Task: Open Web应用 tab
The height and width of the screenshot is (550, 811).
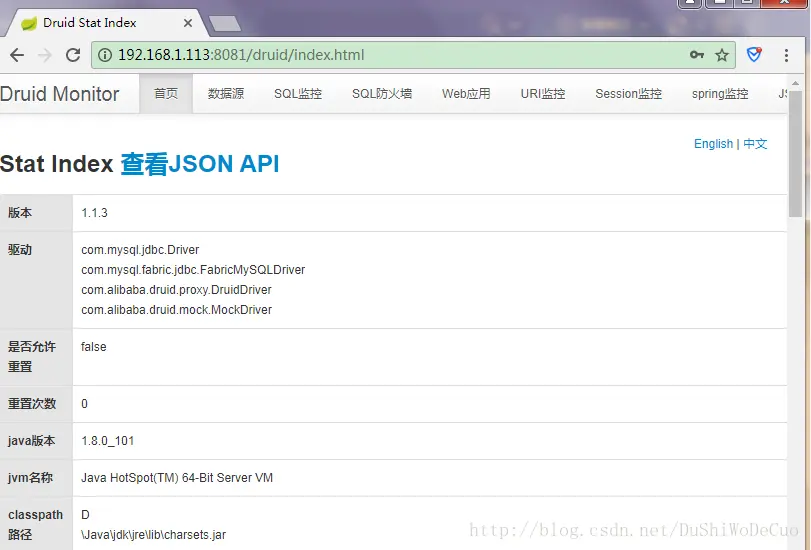Action: 466,94
